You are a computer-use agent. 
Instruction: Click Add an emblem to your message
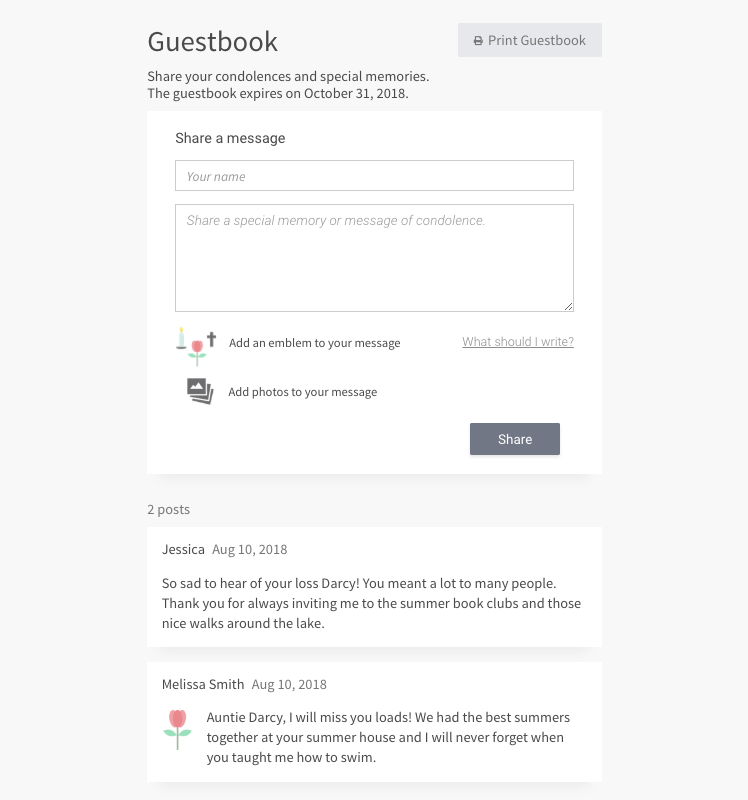[x=314, y=343]
